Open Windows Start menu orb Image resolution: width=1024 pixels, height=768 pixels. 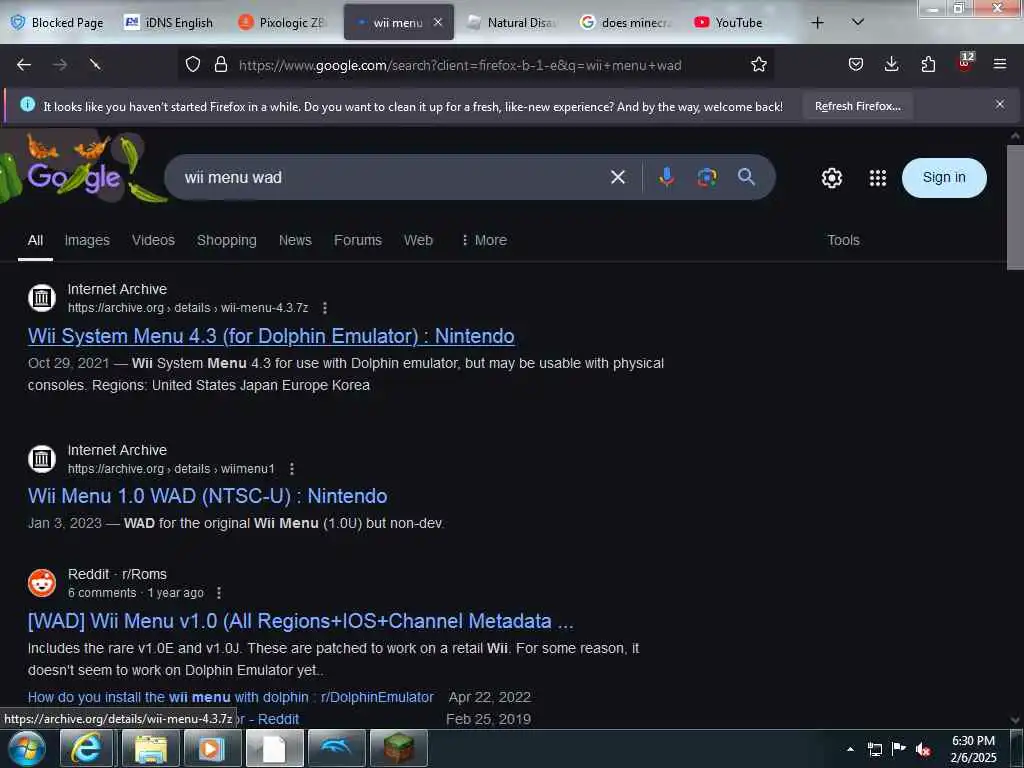pyautogui.click(x=27, y=748)
